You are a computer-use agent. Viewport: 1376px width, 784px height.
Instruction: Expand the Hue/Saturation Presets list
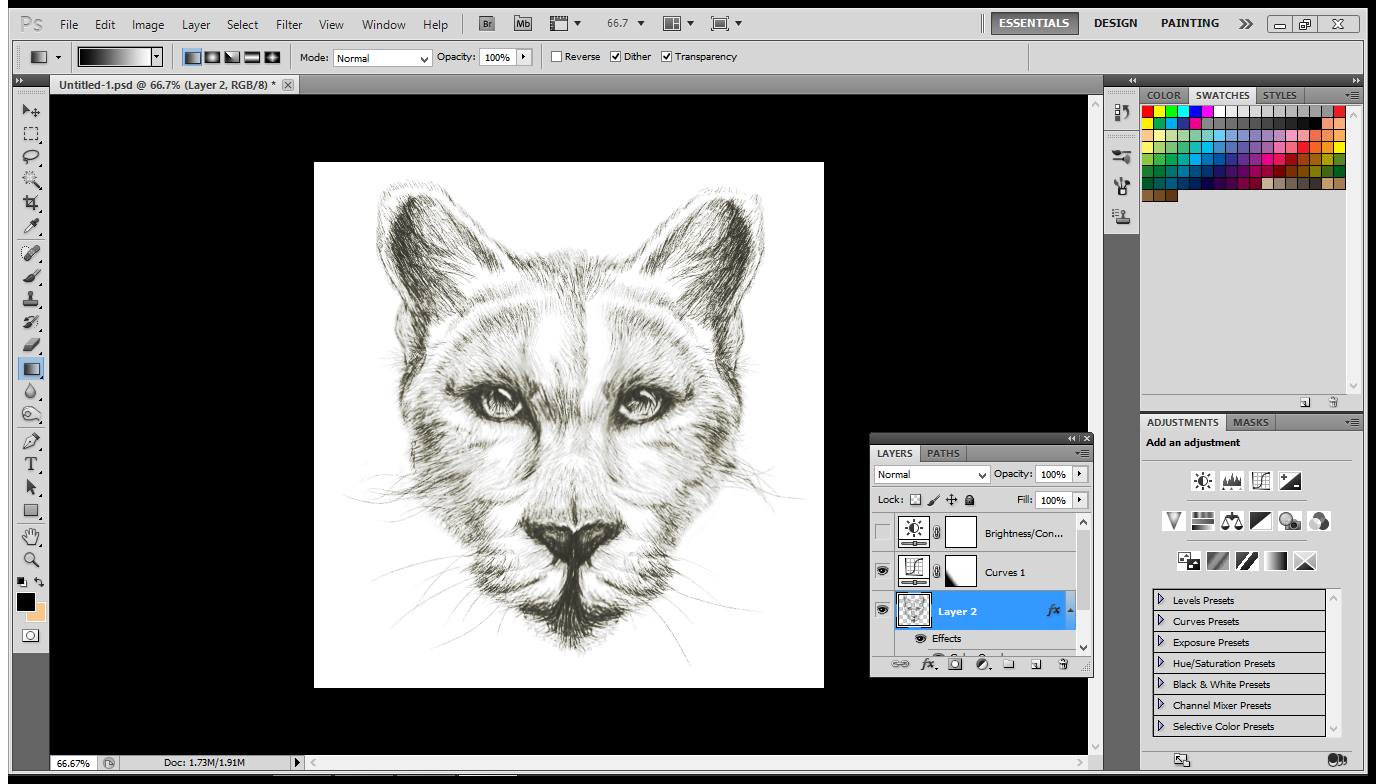(1161, 663)
